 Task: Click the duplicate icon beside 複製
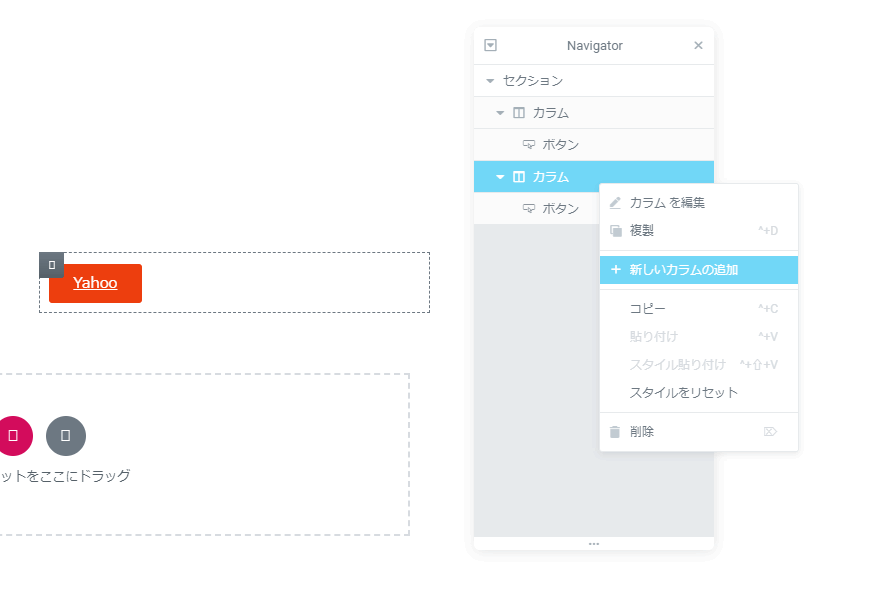(615, 231)
